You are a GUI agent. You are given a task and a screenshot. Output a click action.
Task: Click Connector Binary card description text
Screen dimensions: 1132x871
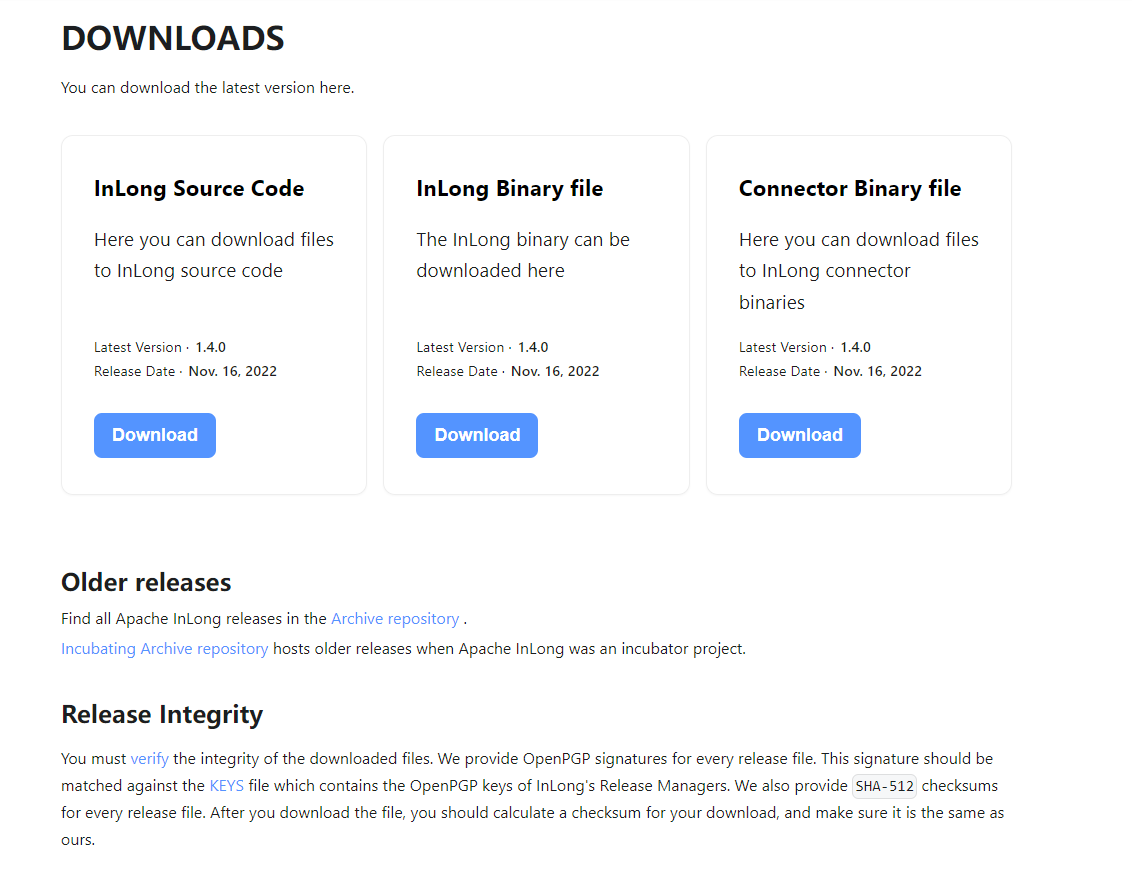[858, 271]
